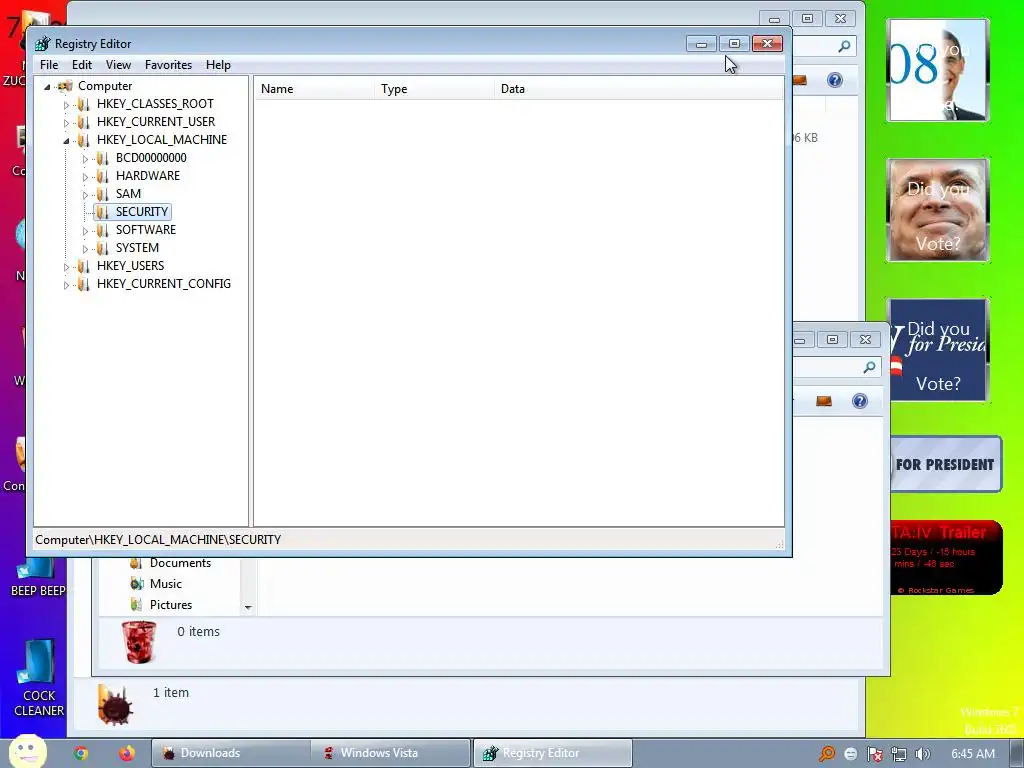The image size is (1024, 768).
Task: Click the HKEY_CURRENT_USER folder icon
Action: (83, 122)
